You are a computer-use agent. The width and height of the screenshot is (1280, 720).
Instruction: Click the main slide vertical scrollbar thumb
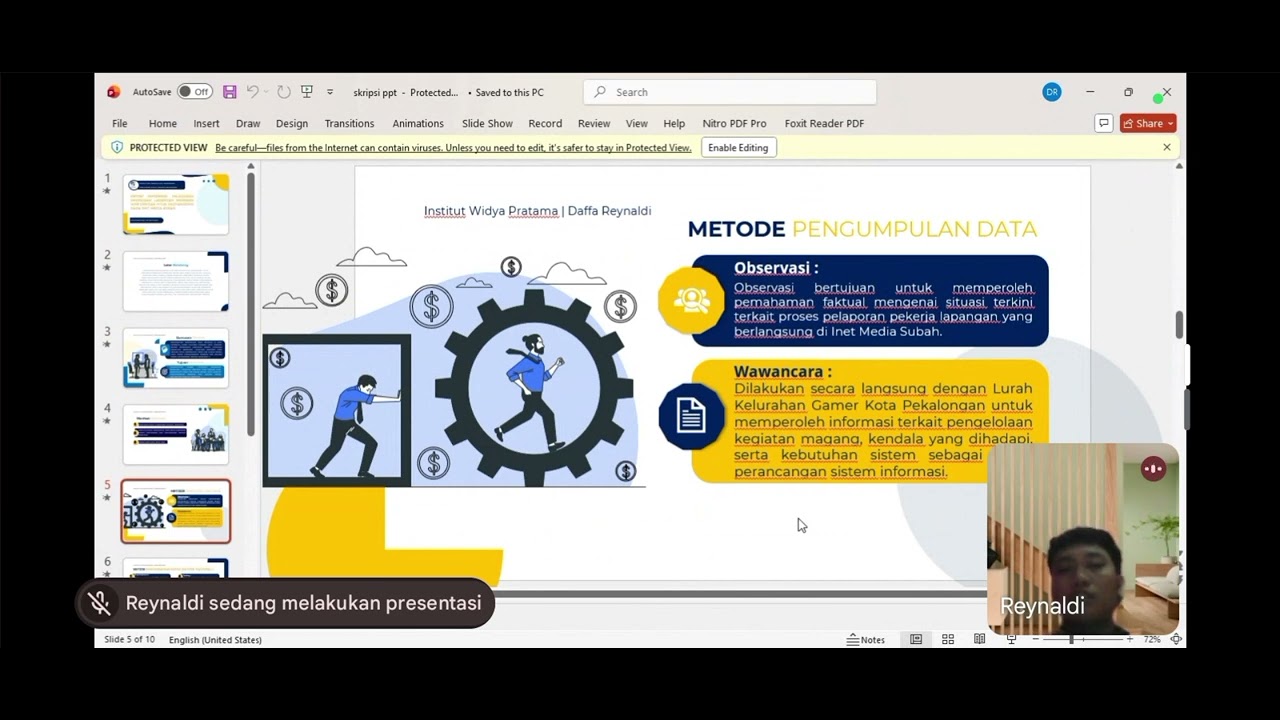[1179, 325]
